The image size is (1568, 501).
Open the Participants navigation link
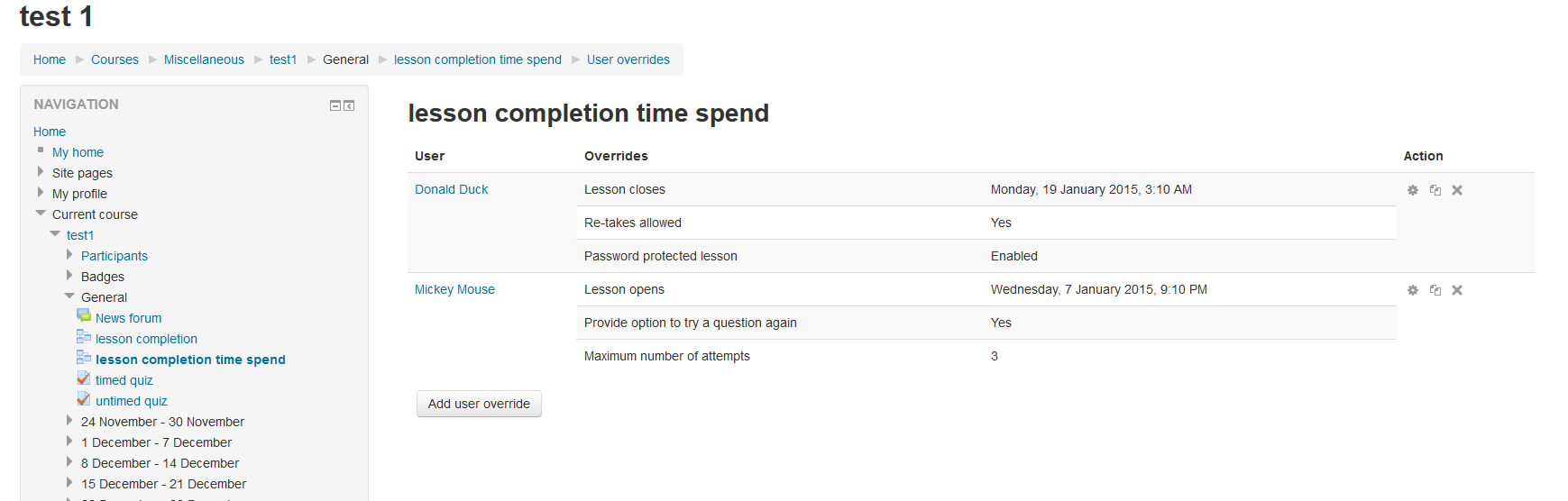click(x=115, y=256)
